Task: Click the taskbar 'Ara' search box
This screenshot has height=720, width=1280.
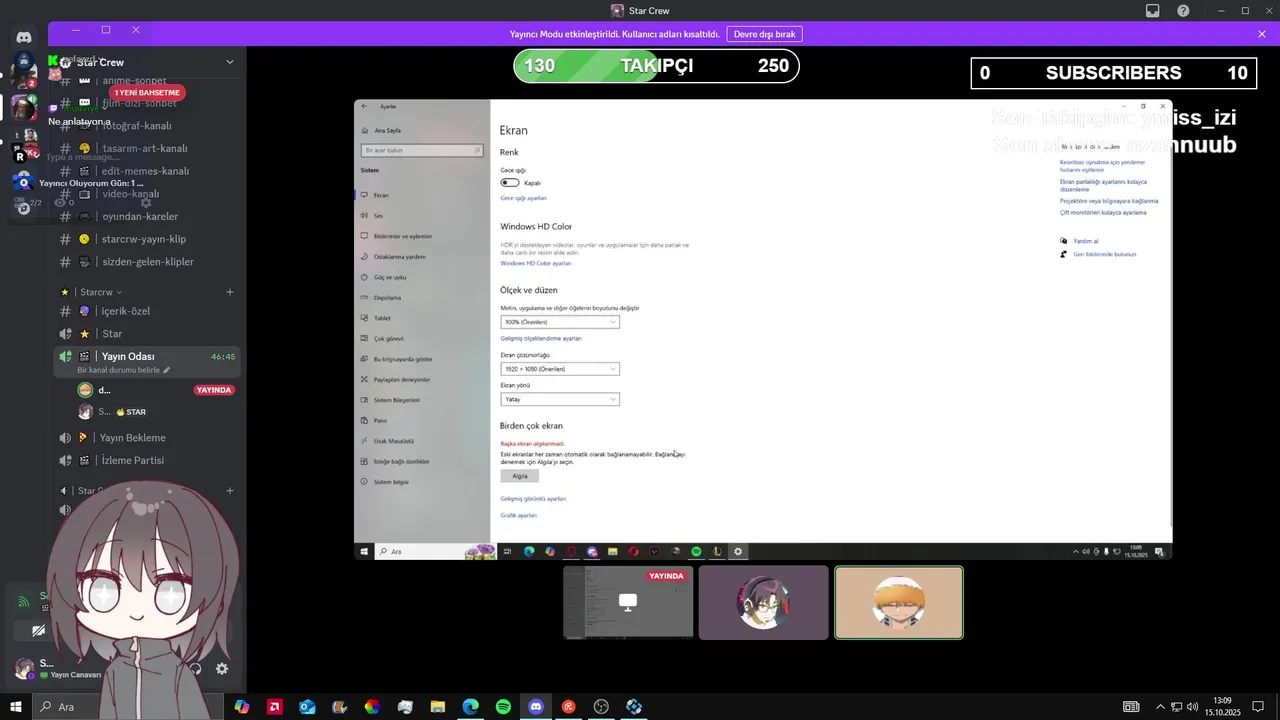Action: (128, 707)
